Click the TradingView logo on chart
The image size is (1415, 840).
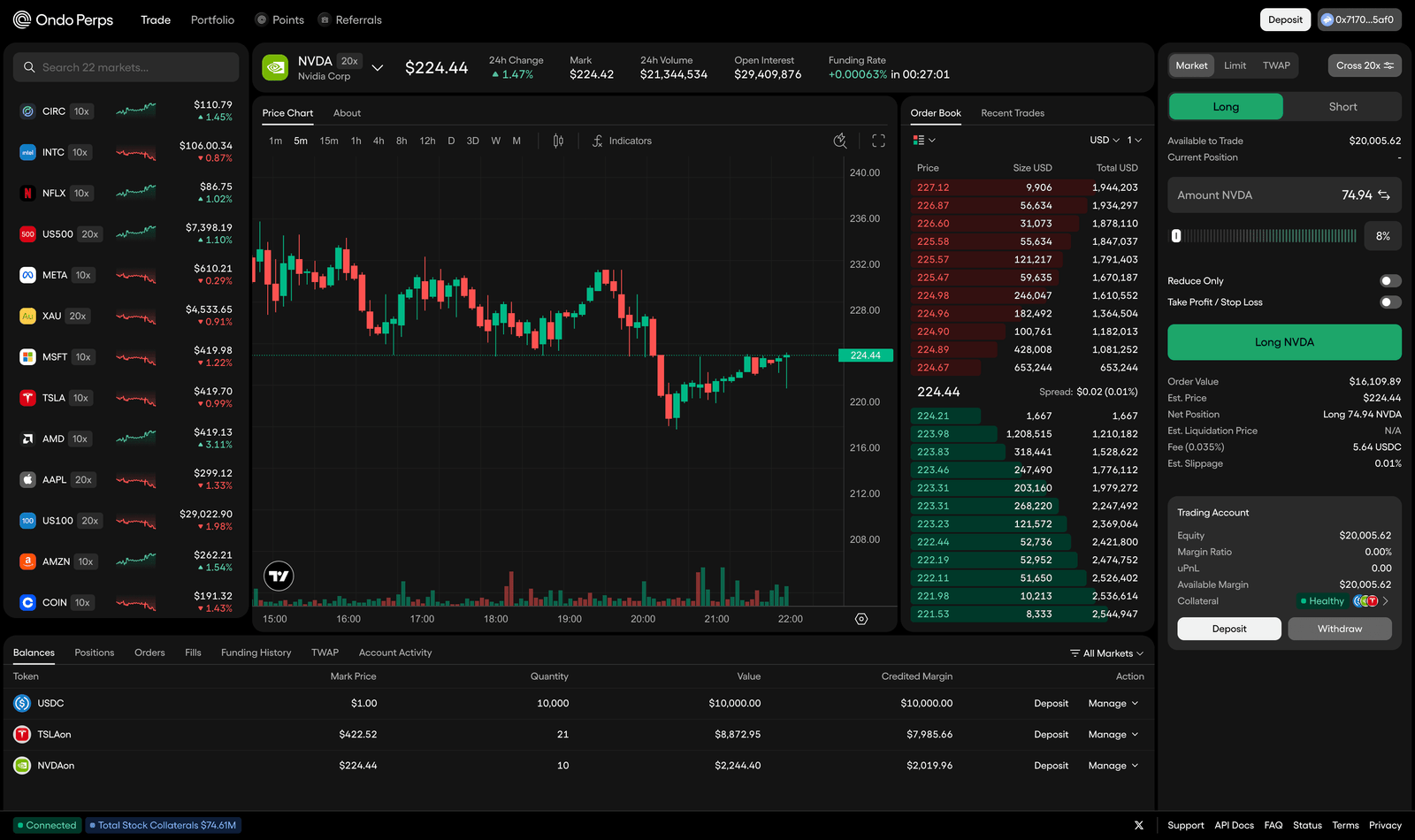(279, 577)
